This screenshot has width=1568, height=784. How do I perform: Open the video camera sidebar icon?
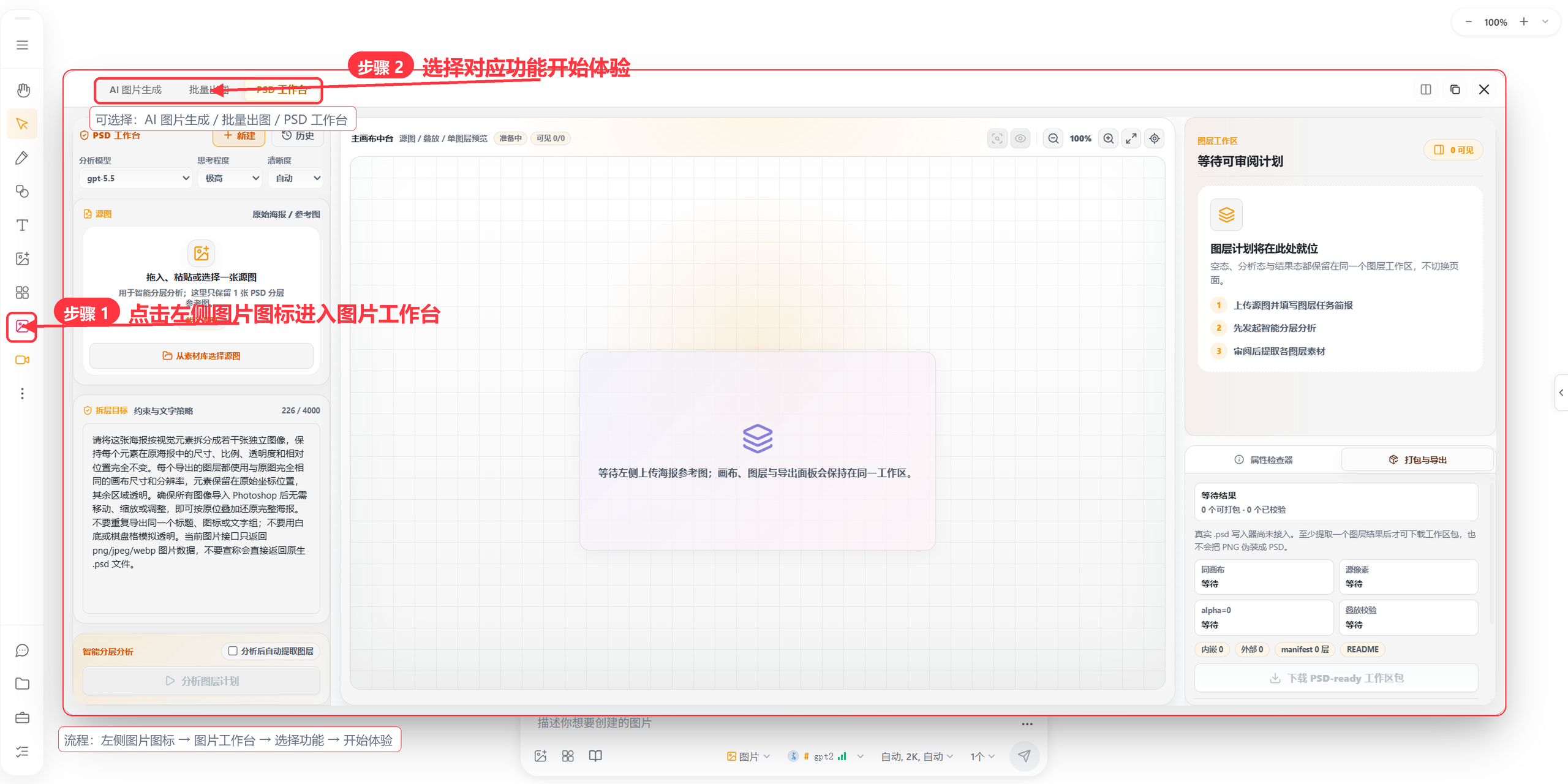(x=22, y=360)
